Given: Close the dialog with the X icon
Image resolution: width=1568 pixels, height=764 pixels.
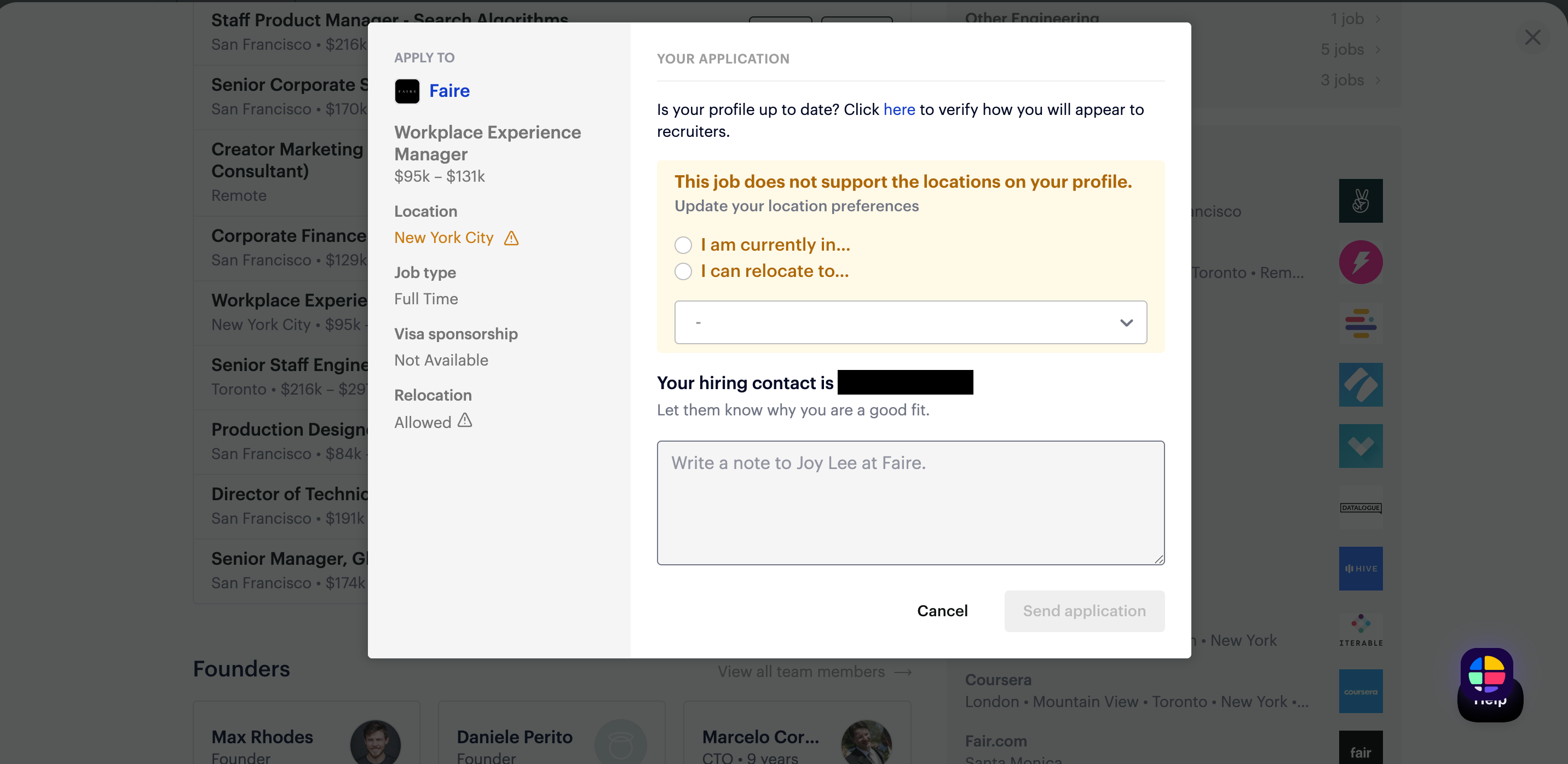Looking at the screenshot, I should 1532,38.
